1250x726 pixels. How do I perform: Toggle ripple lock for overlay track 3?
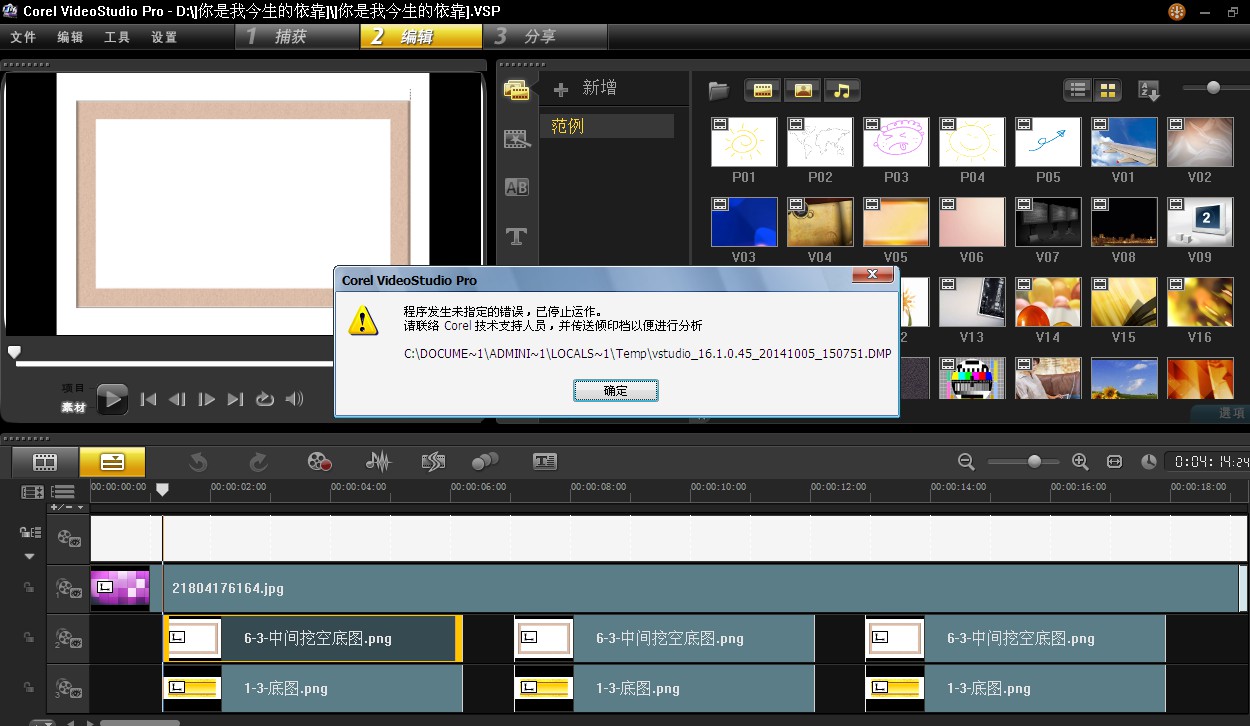(29, 687)
